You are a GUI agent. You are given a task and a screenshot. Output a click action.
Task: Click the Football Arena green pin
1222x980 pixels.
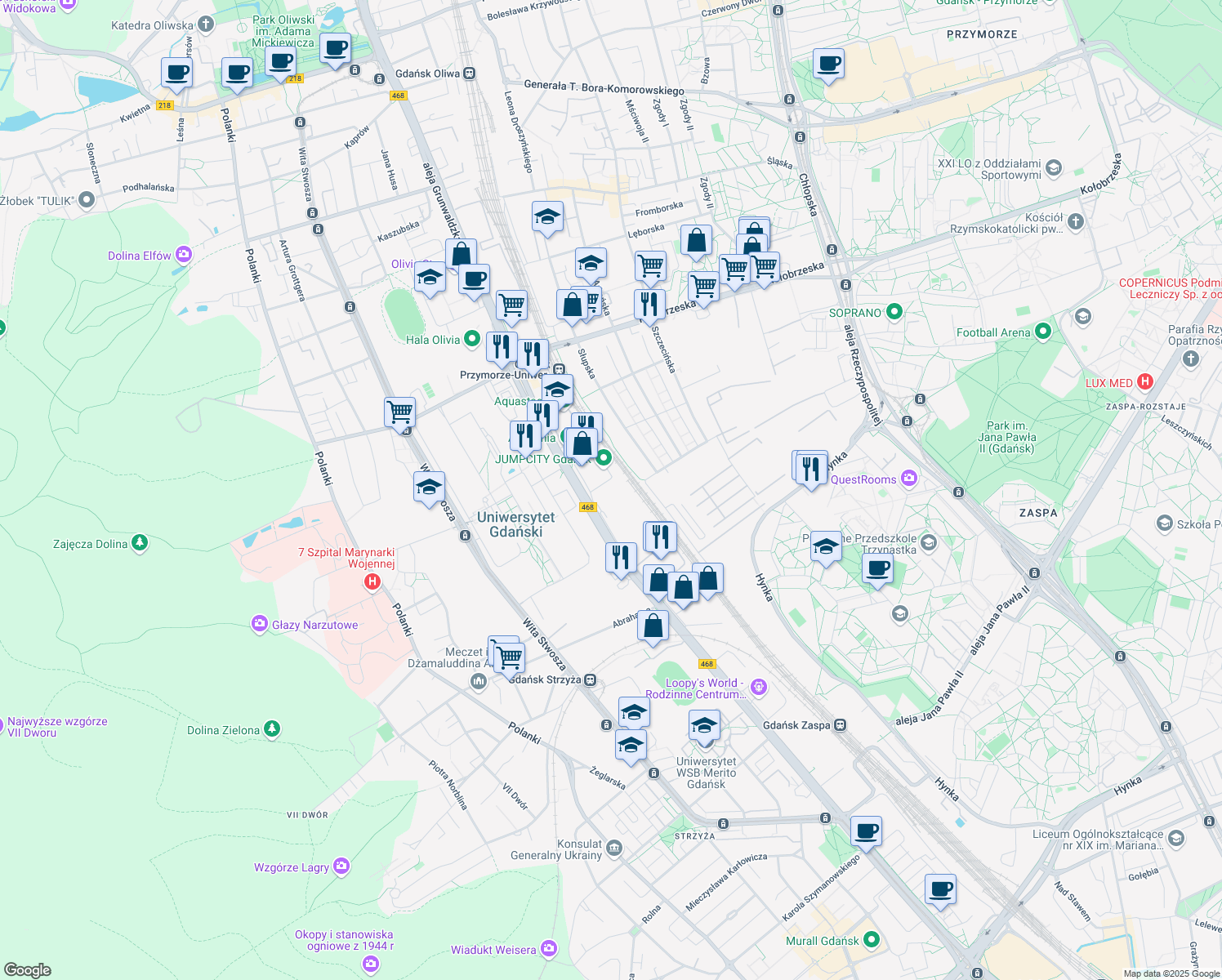click(1042, 332)
